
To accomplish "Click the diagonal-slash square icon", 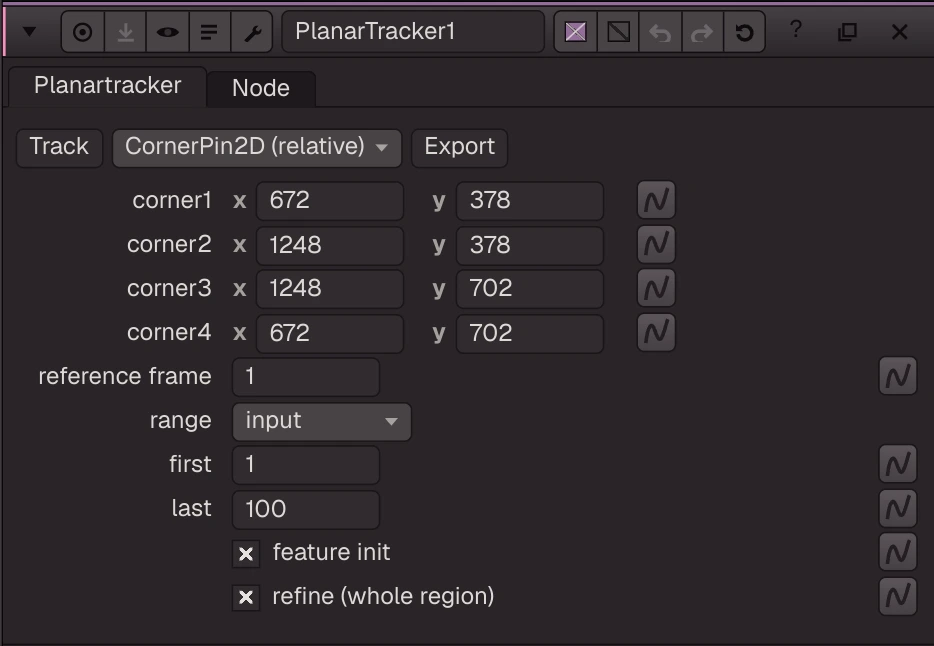I will [x=618, y=32].
